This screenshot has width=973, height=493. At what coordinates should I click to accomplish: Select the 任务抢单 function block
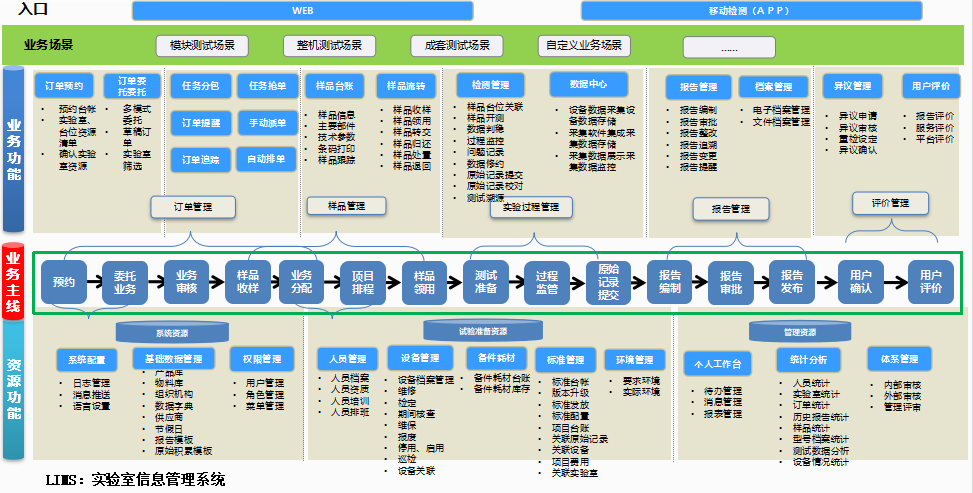[267, 85]
